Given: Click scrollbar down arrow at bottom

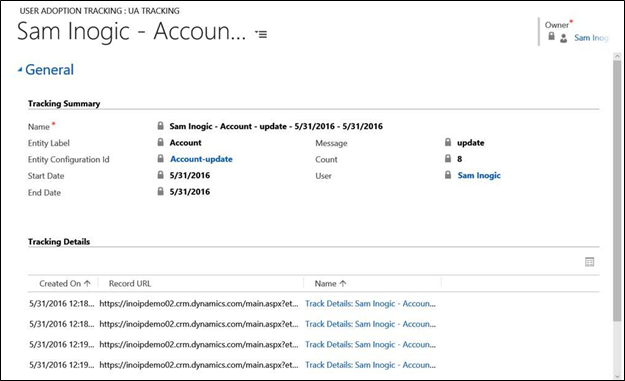Looking at the screenshot, I should [x=617, y=375].
